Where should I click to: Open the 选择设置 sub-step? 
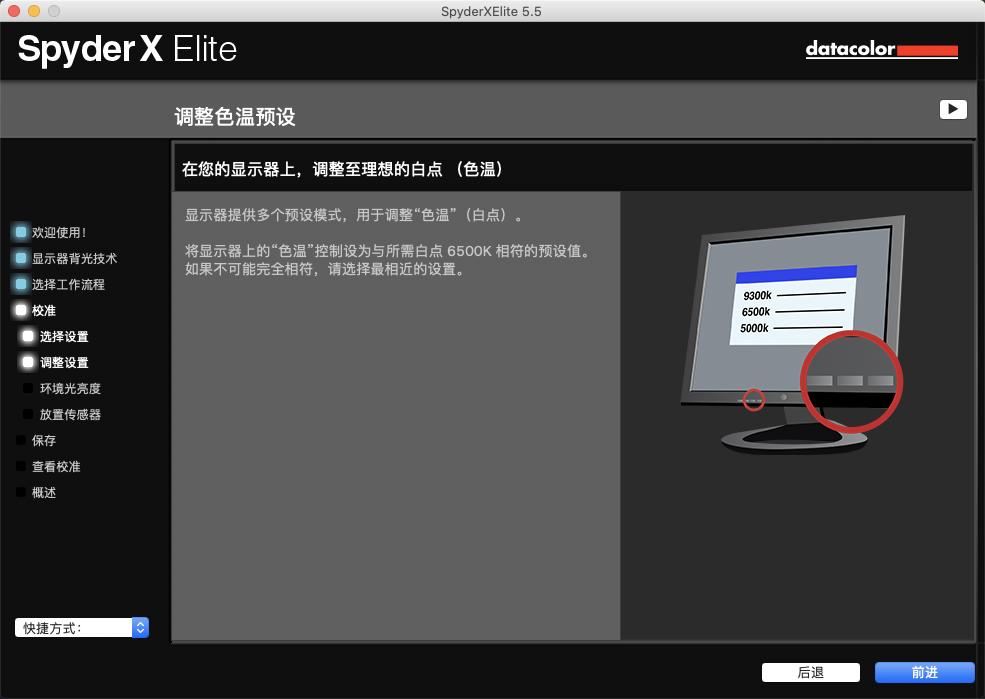pyautogui.click(x=64, y=337)
